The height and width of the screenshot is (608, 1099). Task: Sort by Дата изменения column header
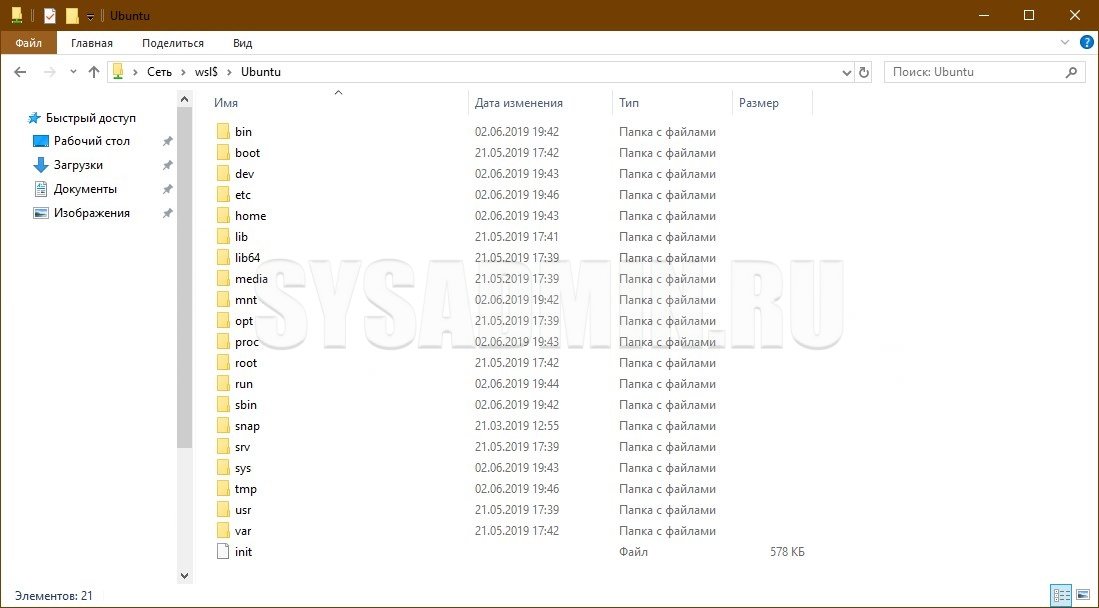click(x=519, y=103)
